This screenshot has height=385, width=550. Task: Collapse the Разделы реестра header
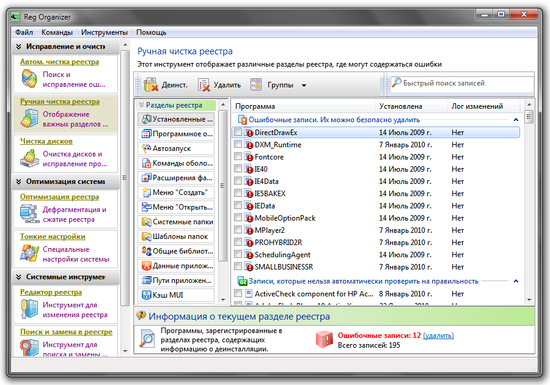pos(141,105)
